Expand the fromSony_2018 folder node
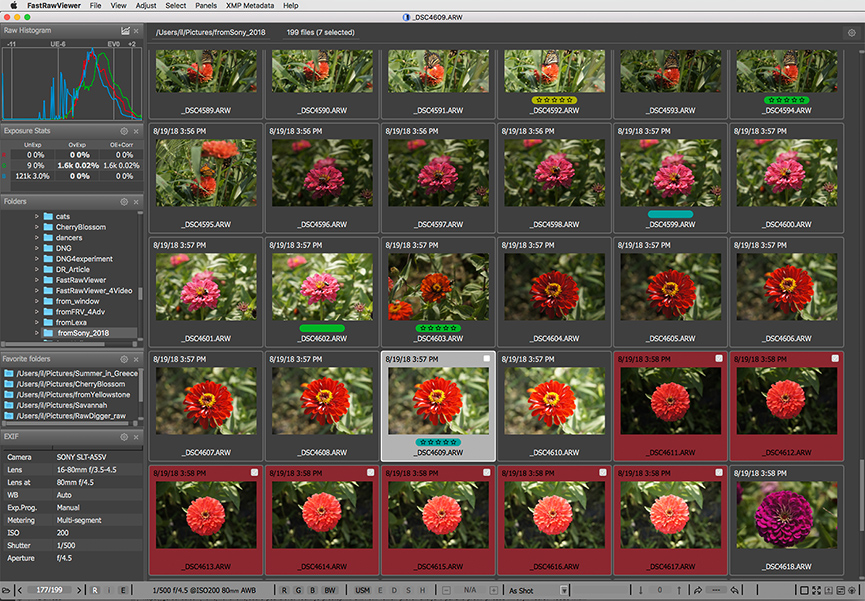Viewport: 865px width, 601px height. coord(36,333)
